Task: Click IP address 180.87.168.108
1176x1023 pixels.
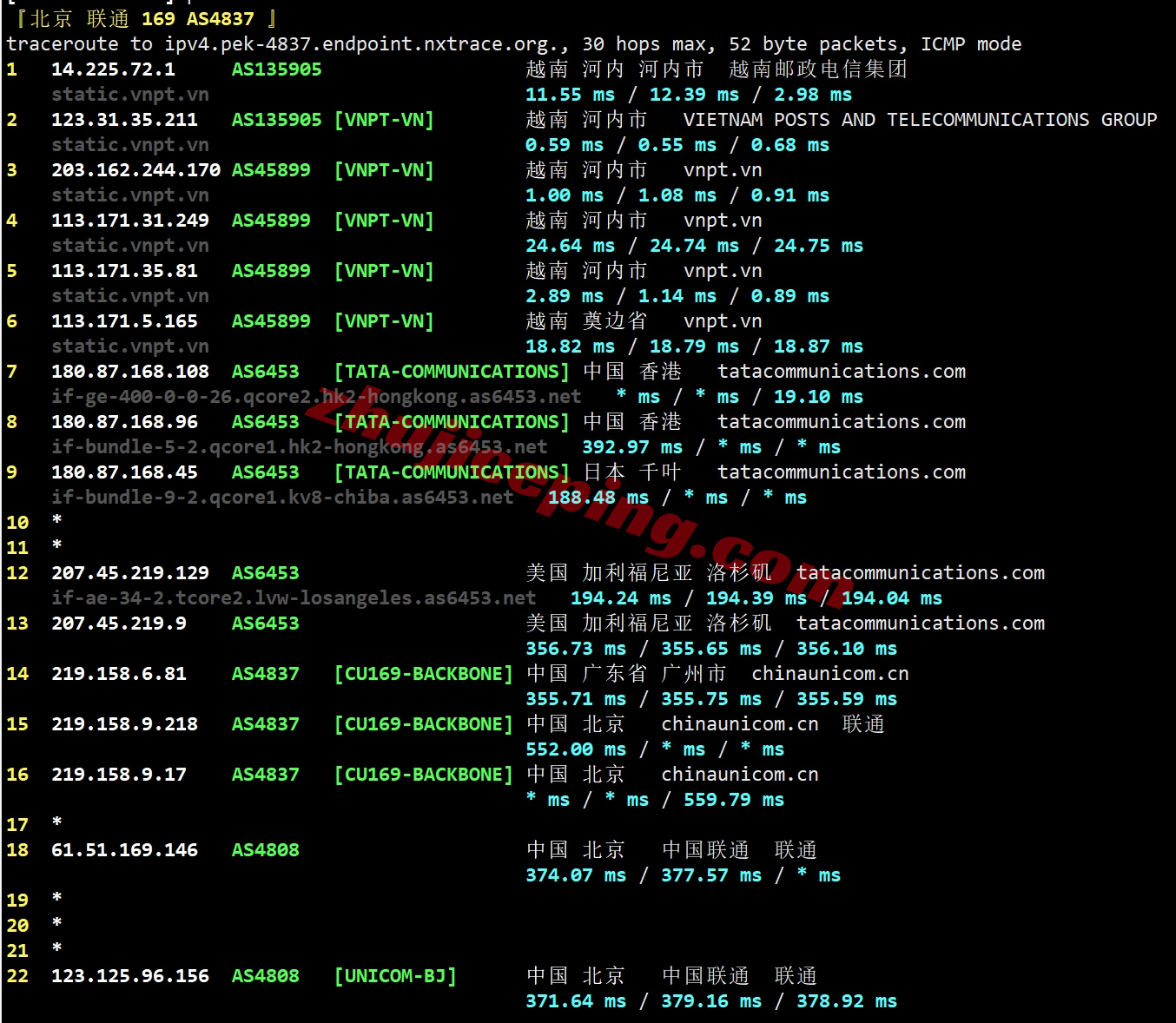Action: 130,372
